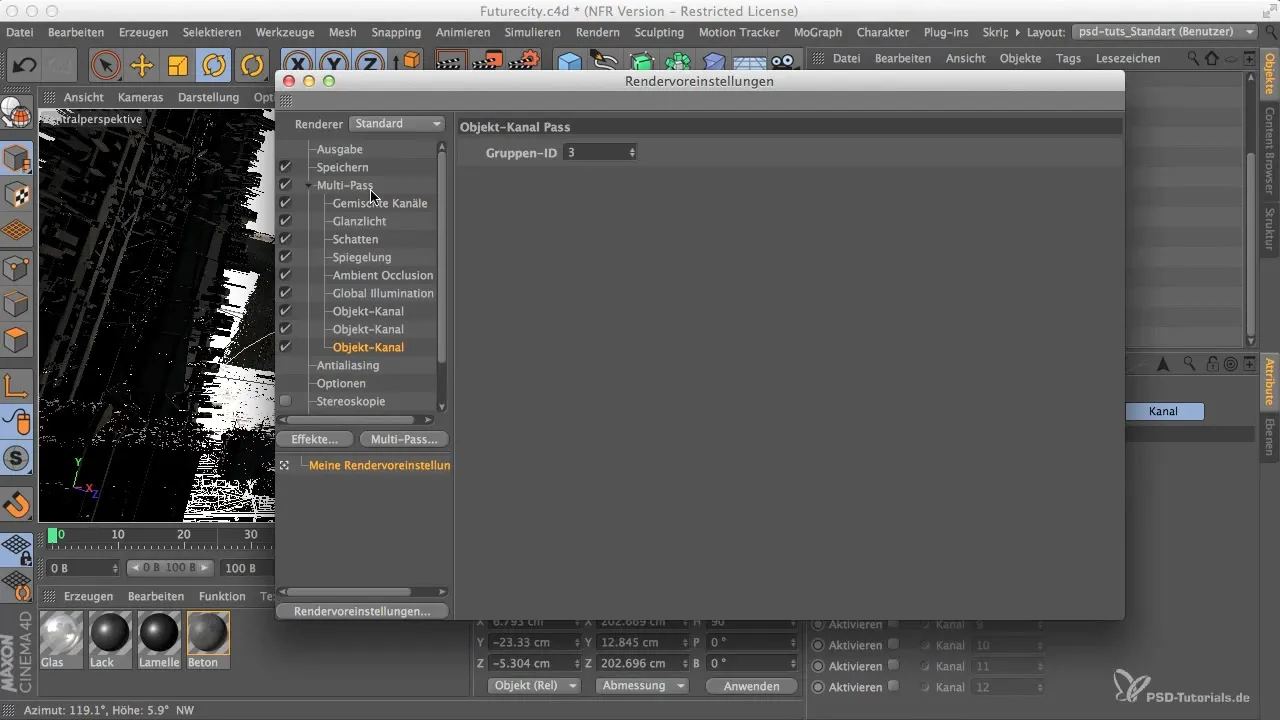Lock the Z axis
The image size is (1280, 720).
click(x=369, y=66)
